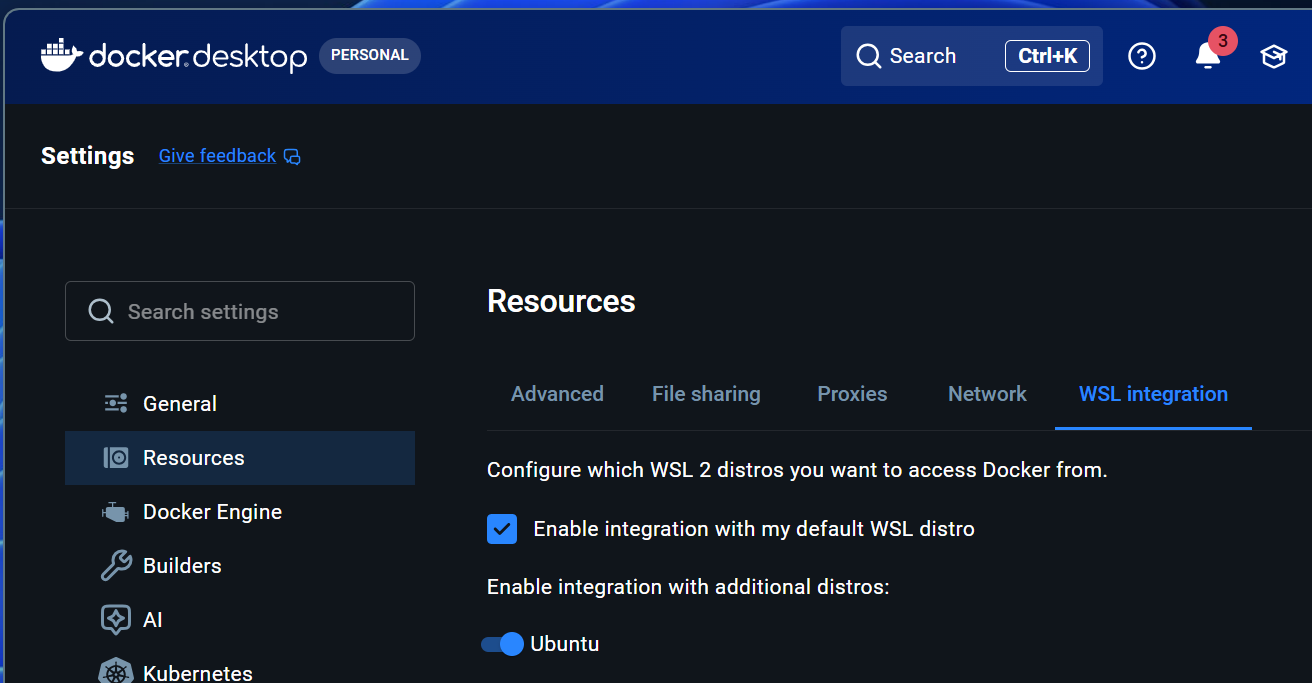Screen dimensions: 1312x683
Task: Toggle off Ubuntu distro integration
Action: click(x=502, y=644)
